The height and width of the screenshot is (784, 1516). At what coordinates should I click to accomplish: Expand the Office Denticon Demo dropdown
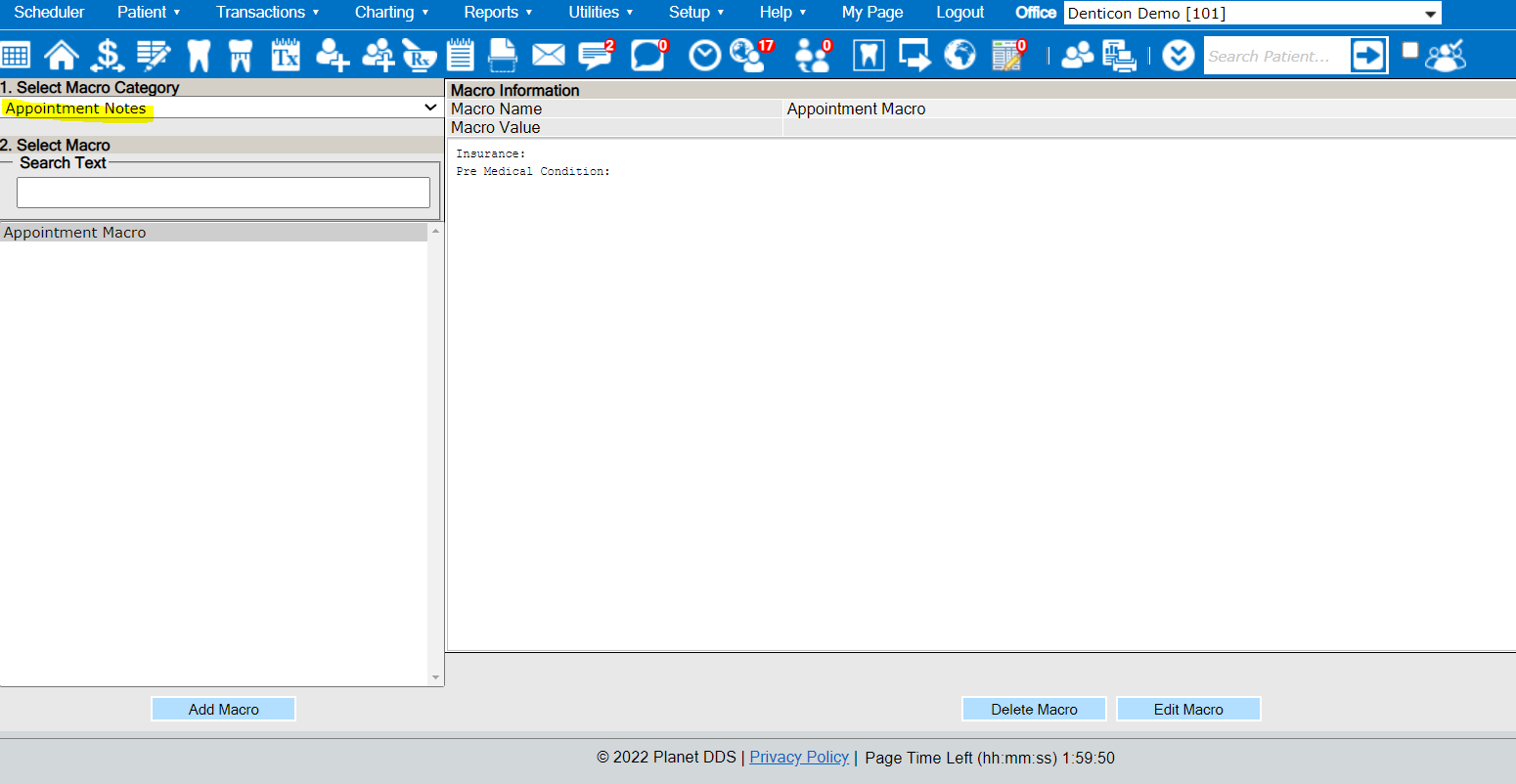(1253, 14)
